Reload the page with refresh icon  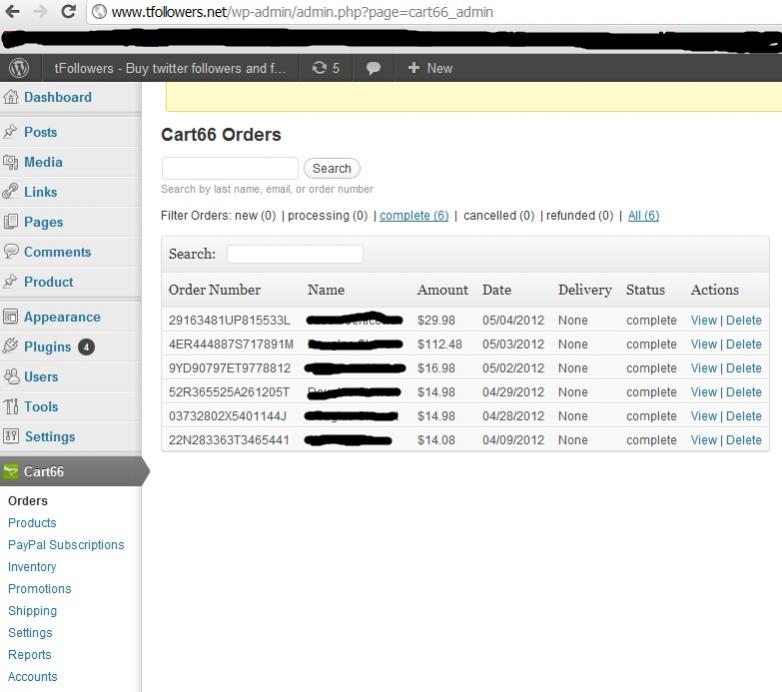pos(68,11)
